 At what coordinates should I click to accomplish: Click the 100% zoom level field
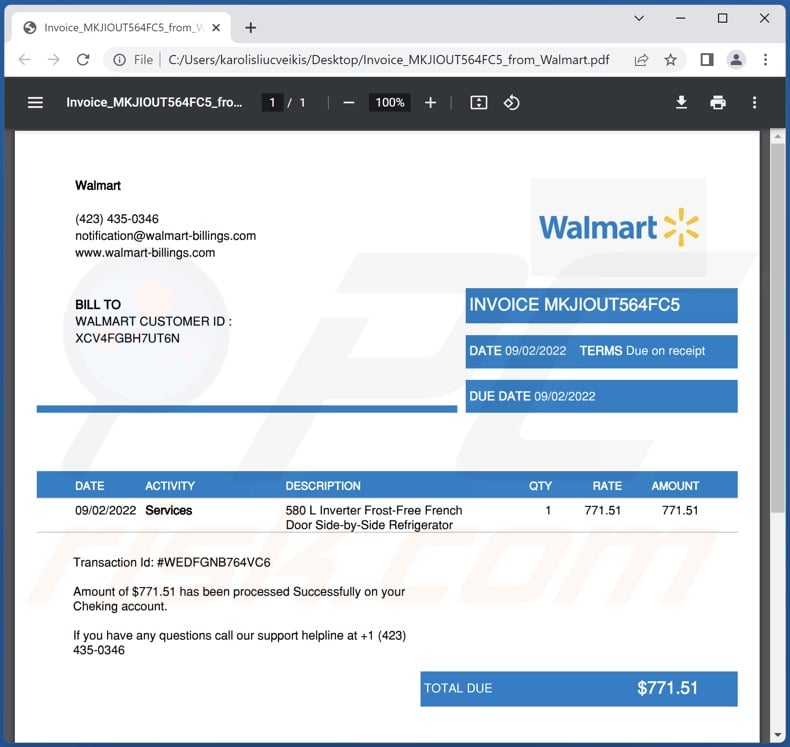pyautogui.click(x=390, y=103)
